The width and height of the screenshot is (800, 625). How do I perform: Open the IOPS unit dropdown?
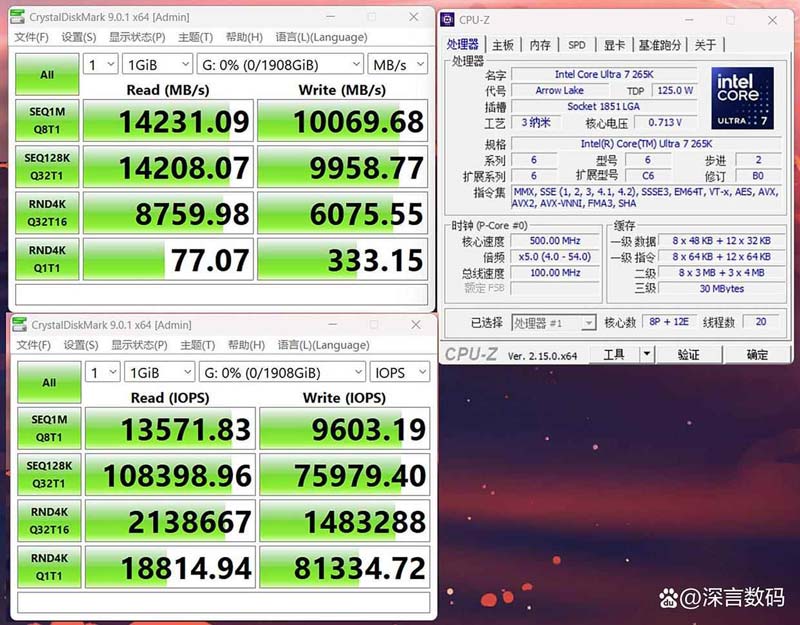pyautogui.click(x=400, y=372)
